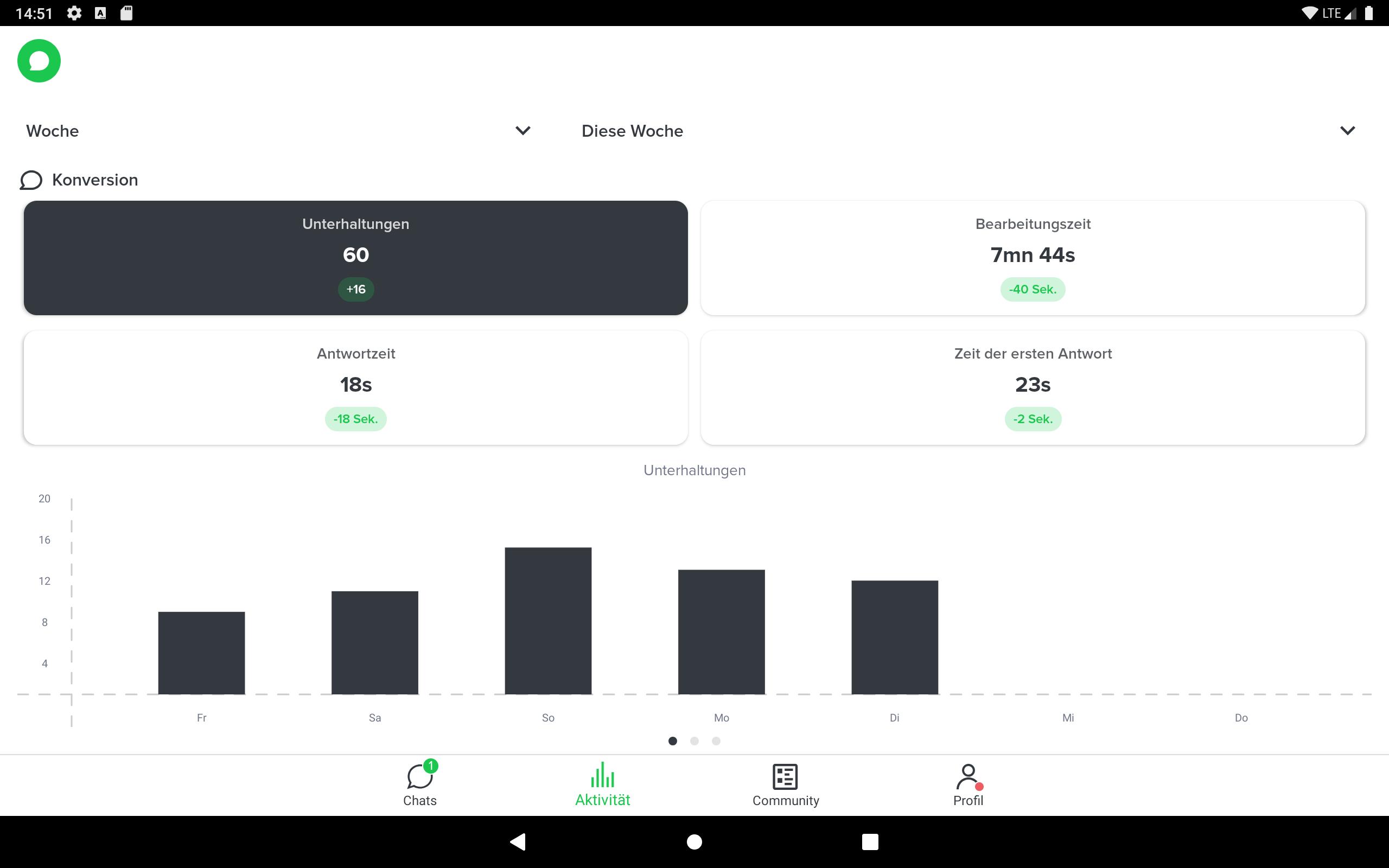Click the Mo bar in chart
This screenshot has height=868, width=1389.
722,632
